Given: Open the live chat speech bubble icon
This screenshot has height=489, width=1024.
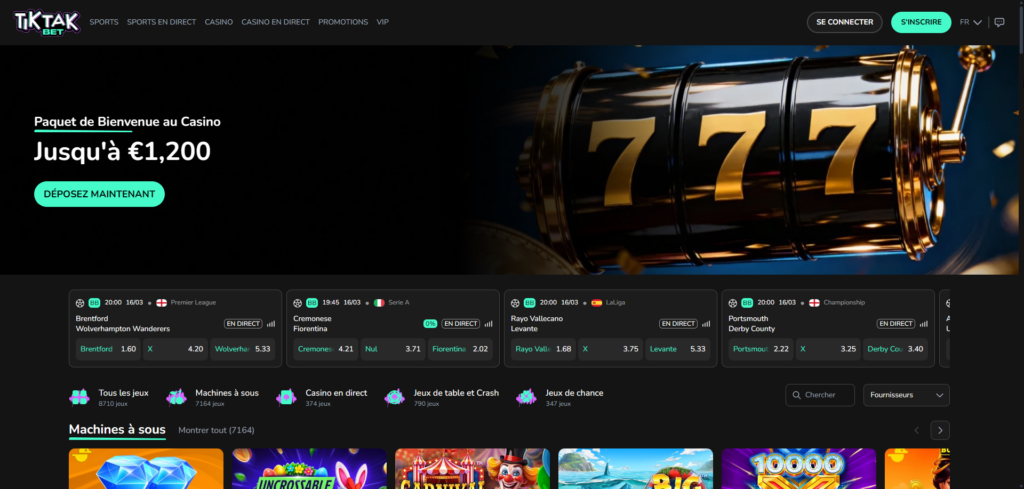Looking at the screenshot, I should coord(998,22).
